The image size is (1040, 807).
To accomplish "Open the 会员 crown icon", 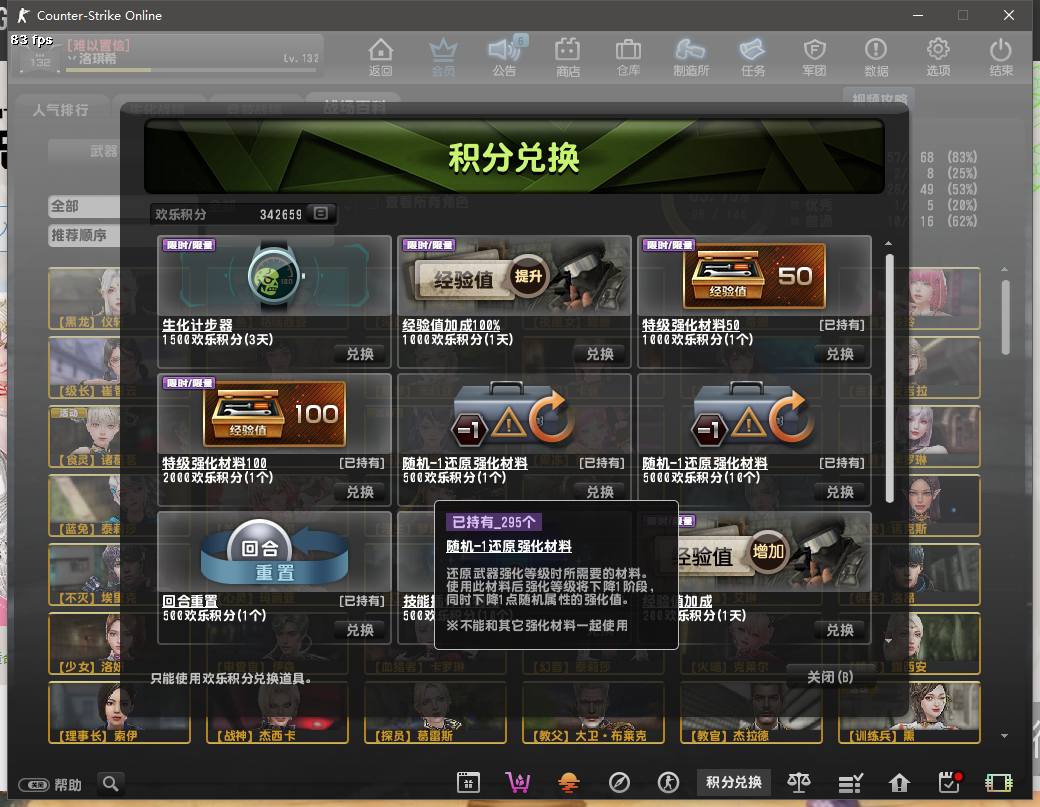I will click(x=443, y=57).
